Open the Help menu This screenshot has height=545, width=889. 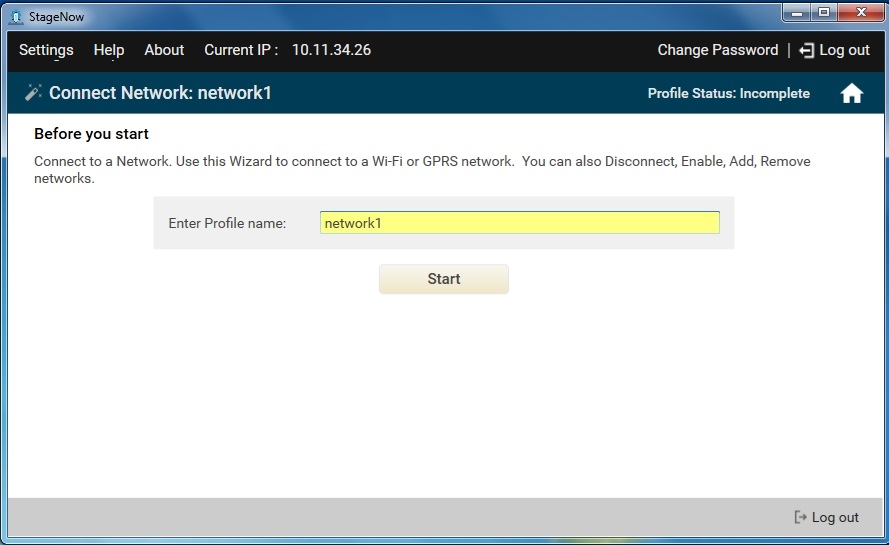109,50
